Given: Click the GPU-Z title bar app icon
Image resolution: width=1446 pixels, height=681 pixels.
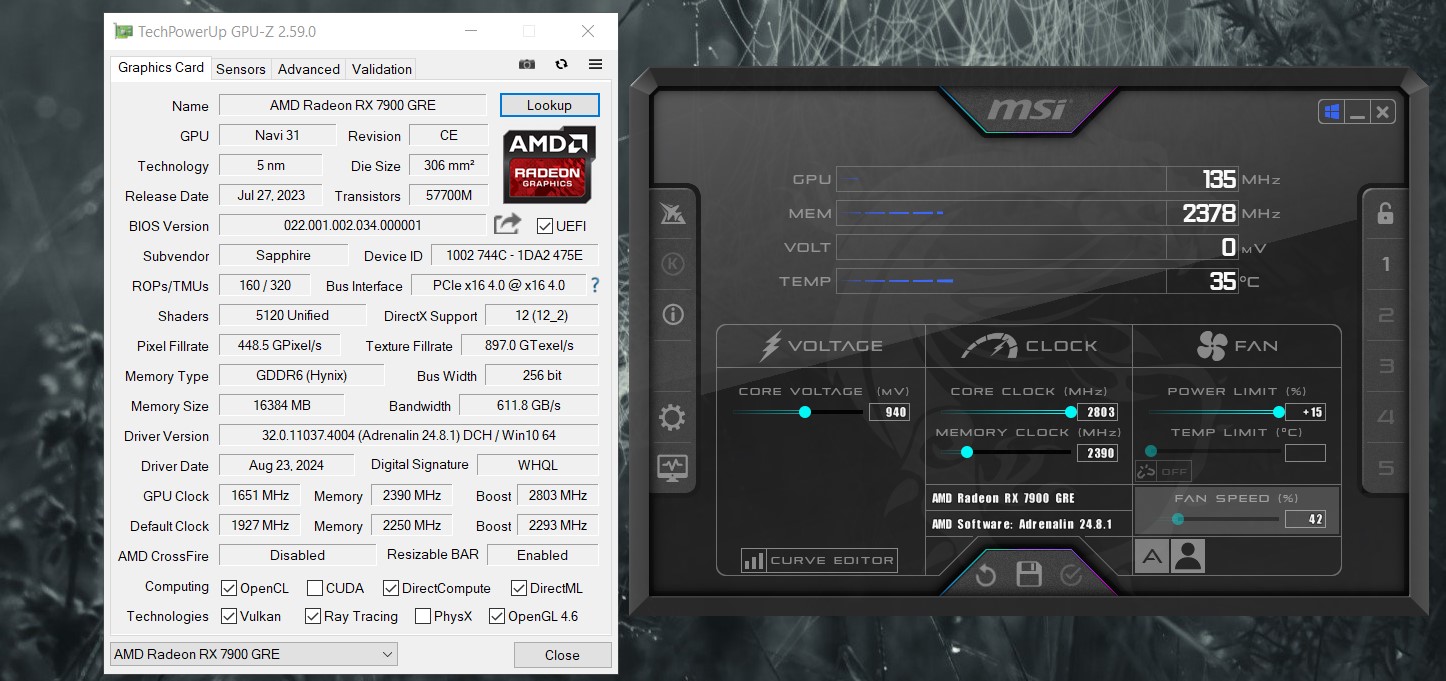Looking at the screenshot, I should coord(123,31).
